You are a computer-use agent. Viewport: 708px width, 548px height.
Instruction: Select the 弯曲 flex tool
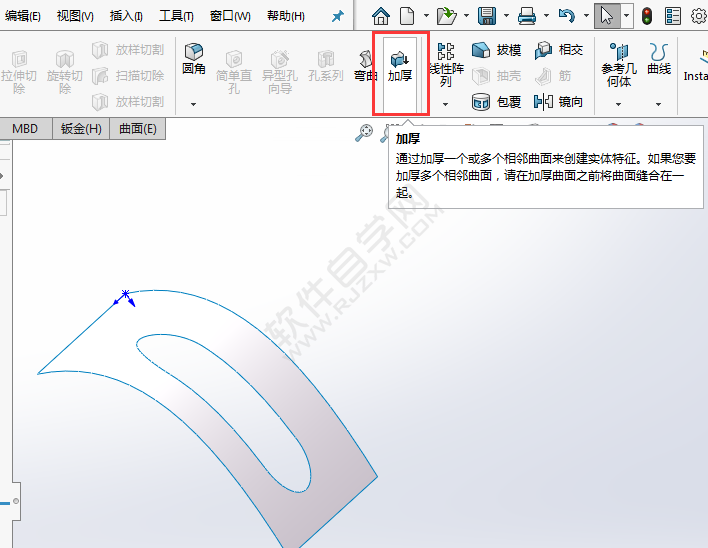point(365,66)
